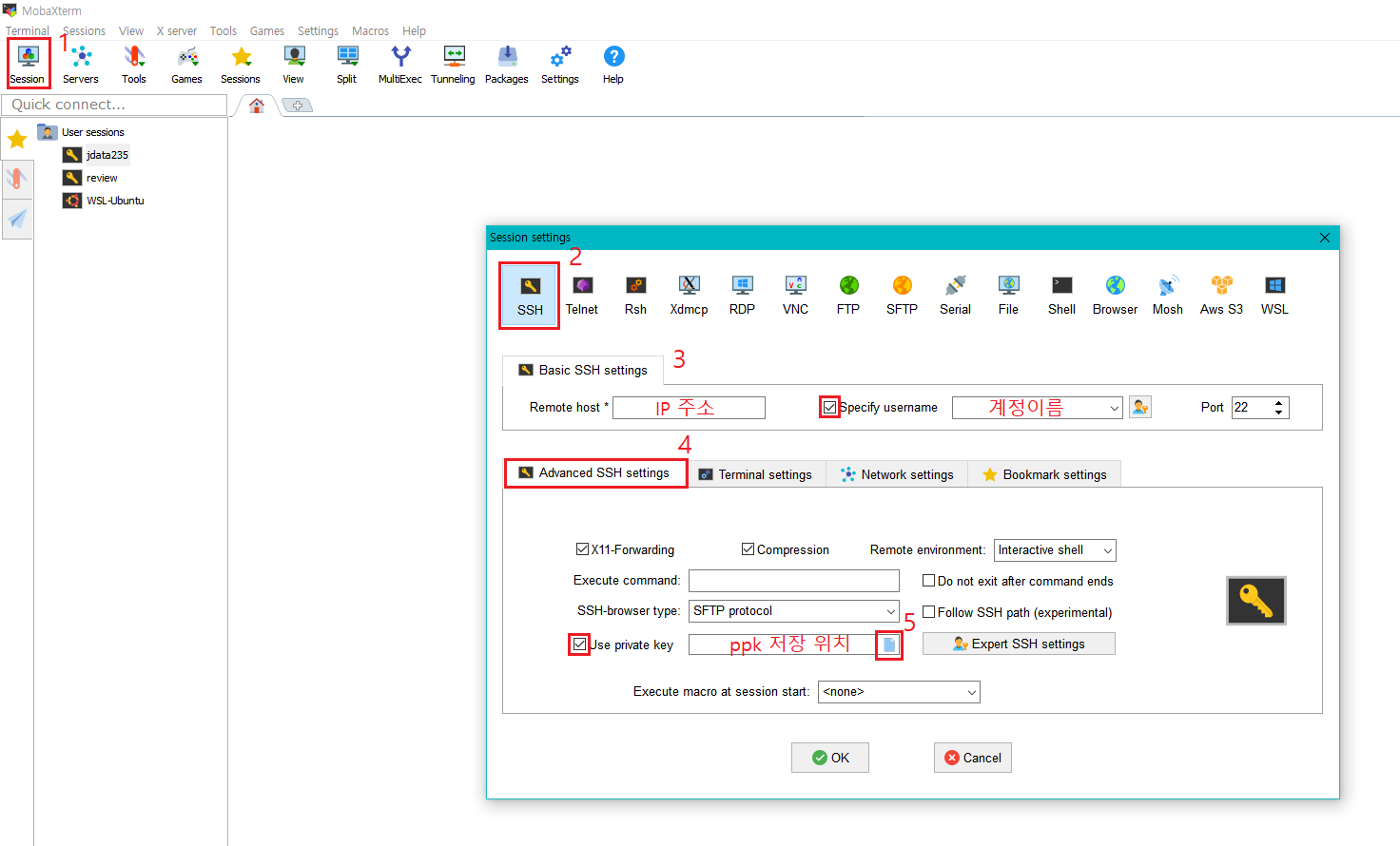
Task: Select Aws S3 session type
Action: coord(1221,296)
